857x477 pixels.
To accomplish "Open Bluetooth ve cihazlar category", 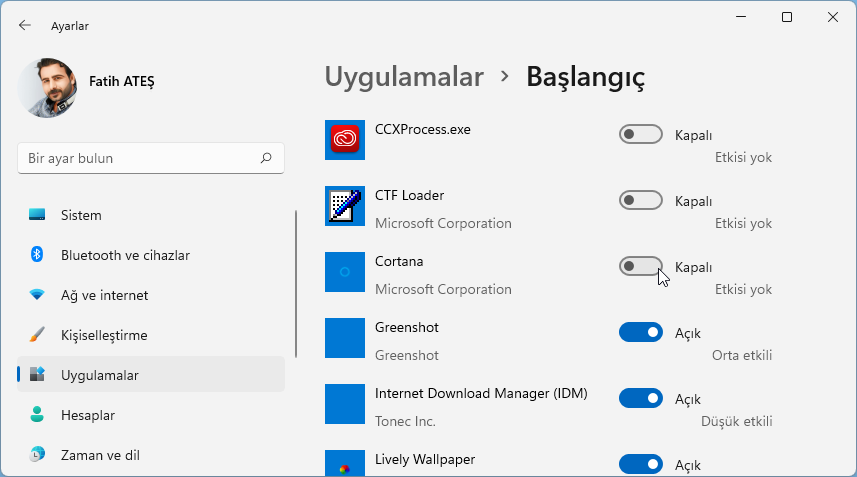I will pyautogui.click(x=151, y=255).
